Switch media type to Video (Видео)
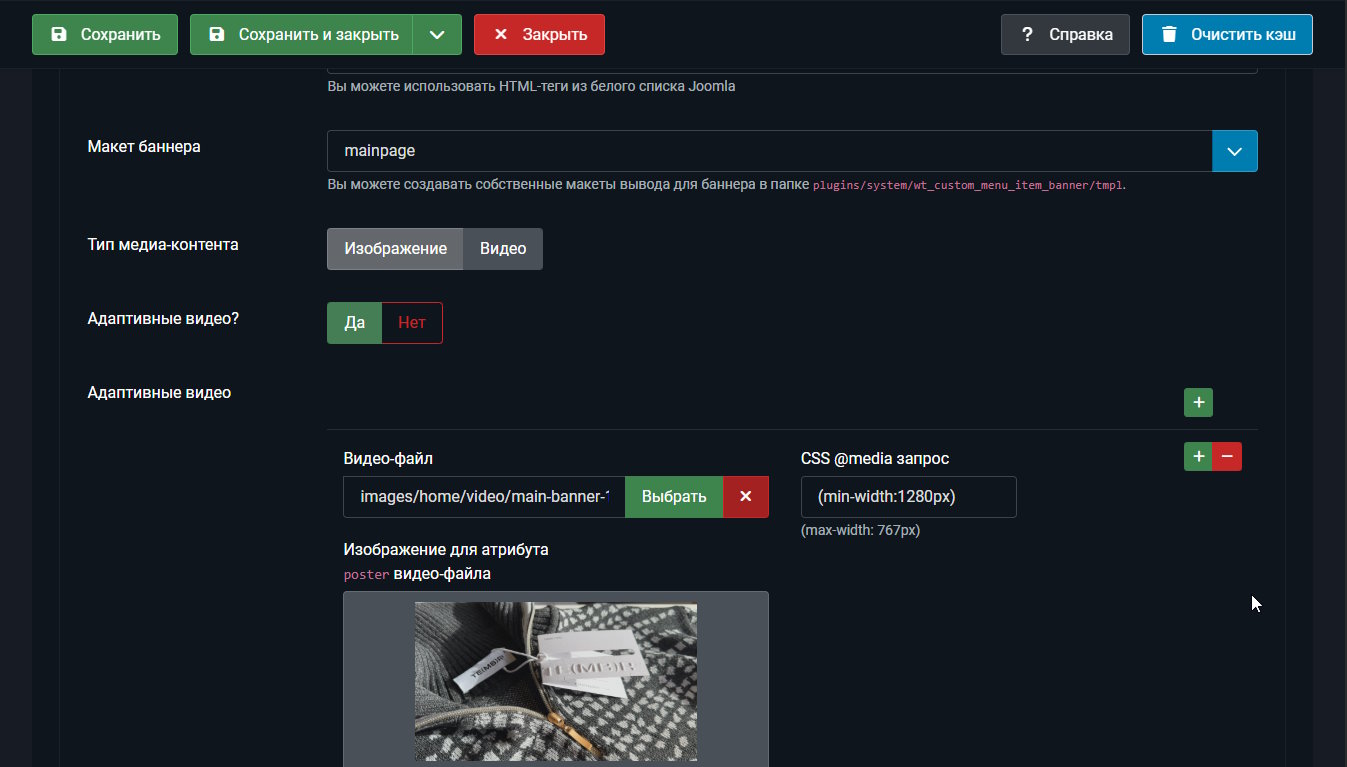Viewport: 1347px width, 767px height. pos(503,249)
